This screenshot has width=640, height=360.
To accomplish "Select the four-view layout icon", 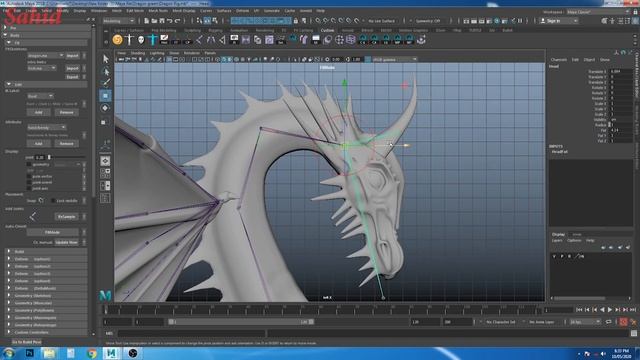I will [x=105, y=173].
